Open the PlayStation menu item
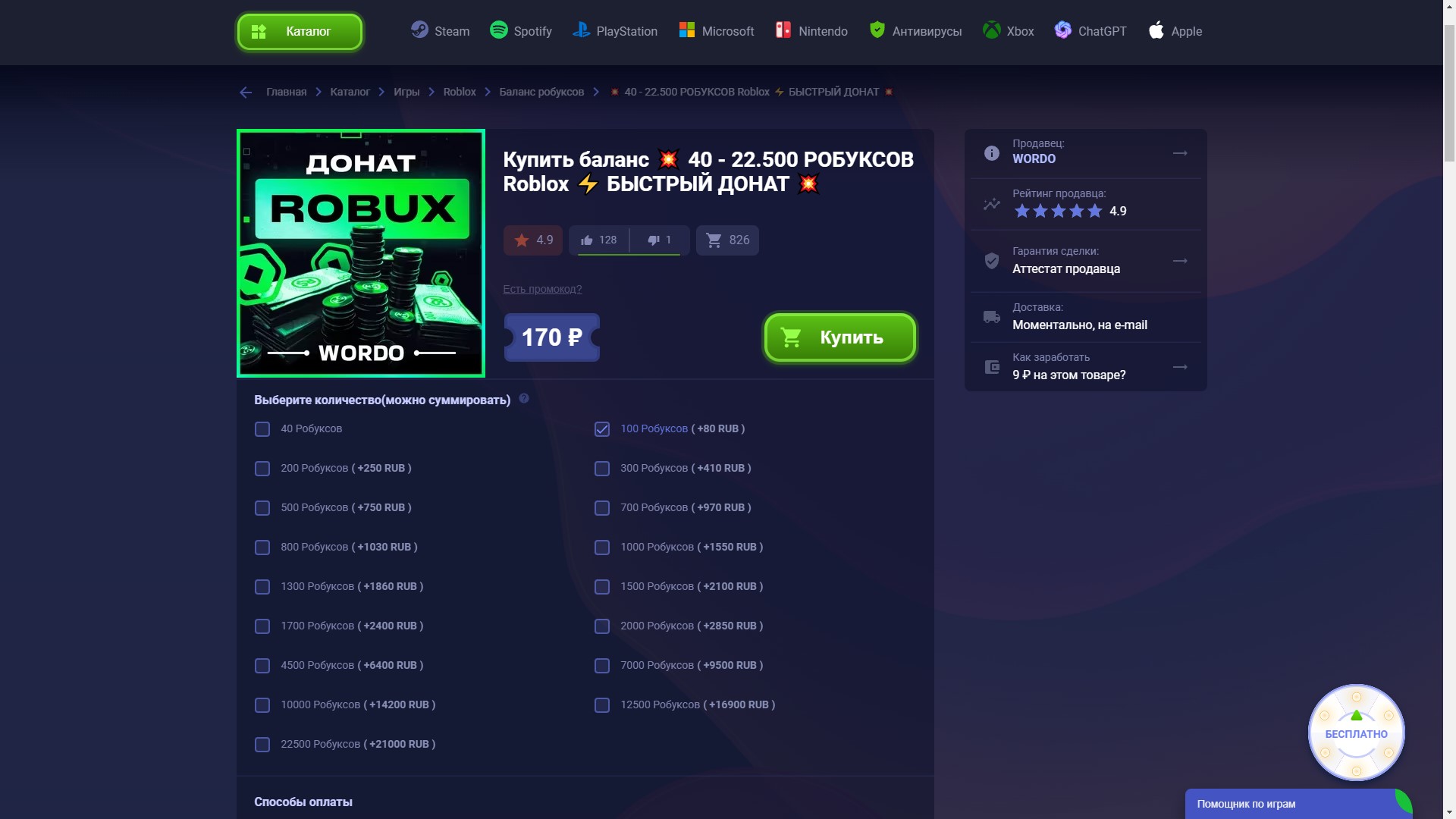The width and height of the screenshot is (1456, 819). tap(615, 31)
